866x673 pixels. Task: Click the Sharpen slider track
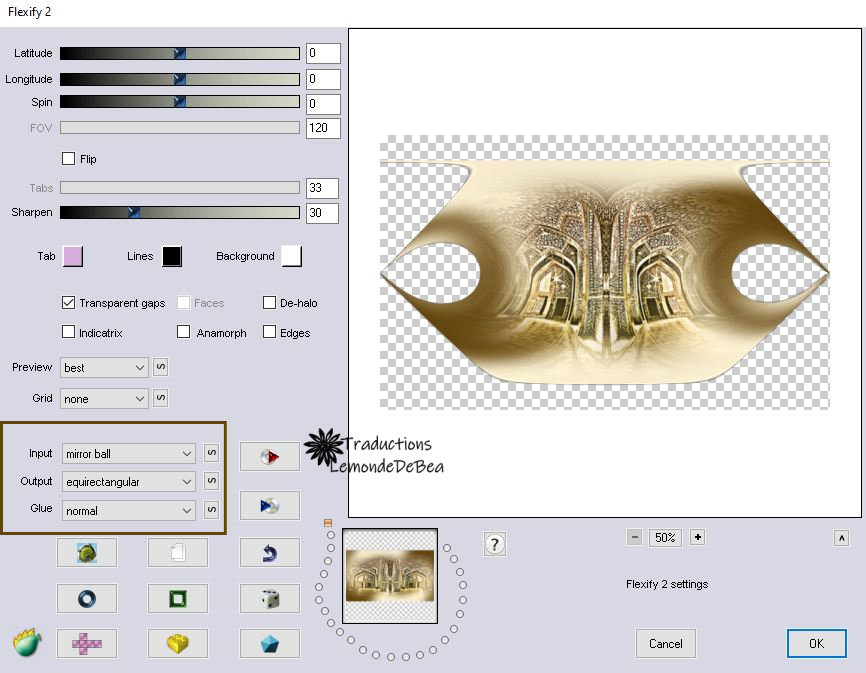(179, 212)
